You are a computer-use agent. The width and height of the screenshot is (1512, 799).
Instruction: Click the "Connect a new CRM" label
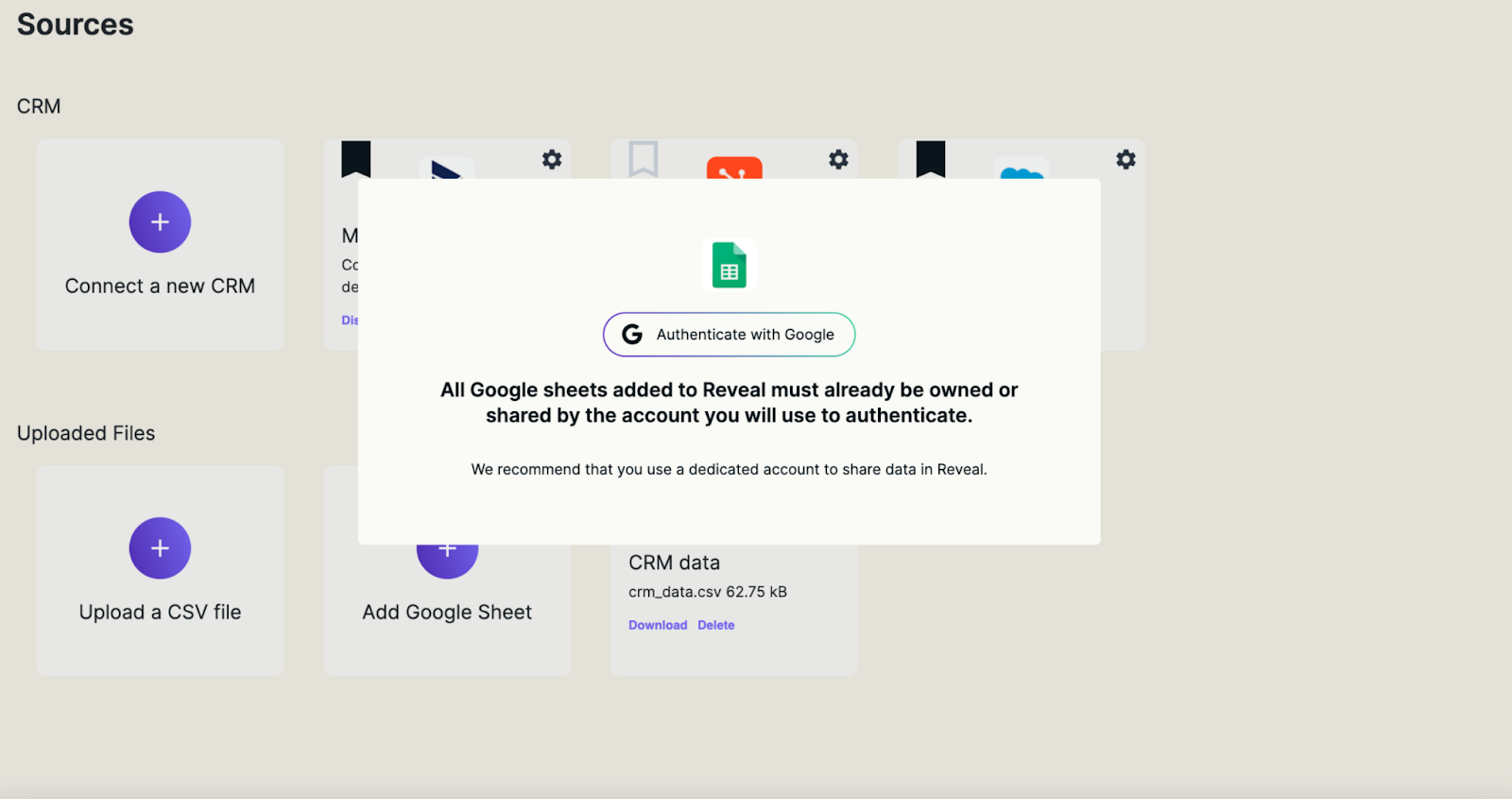(x=160, y=286)
